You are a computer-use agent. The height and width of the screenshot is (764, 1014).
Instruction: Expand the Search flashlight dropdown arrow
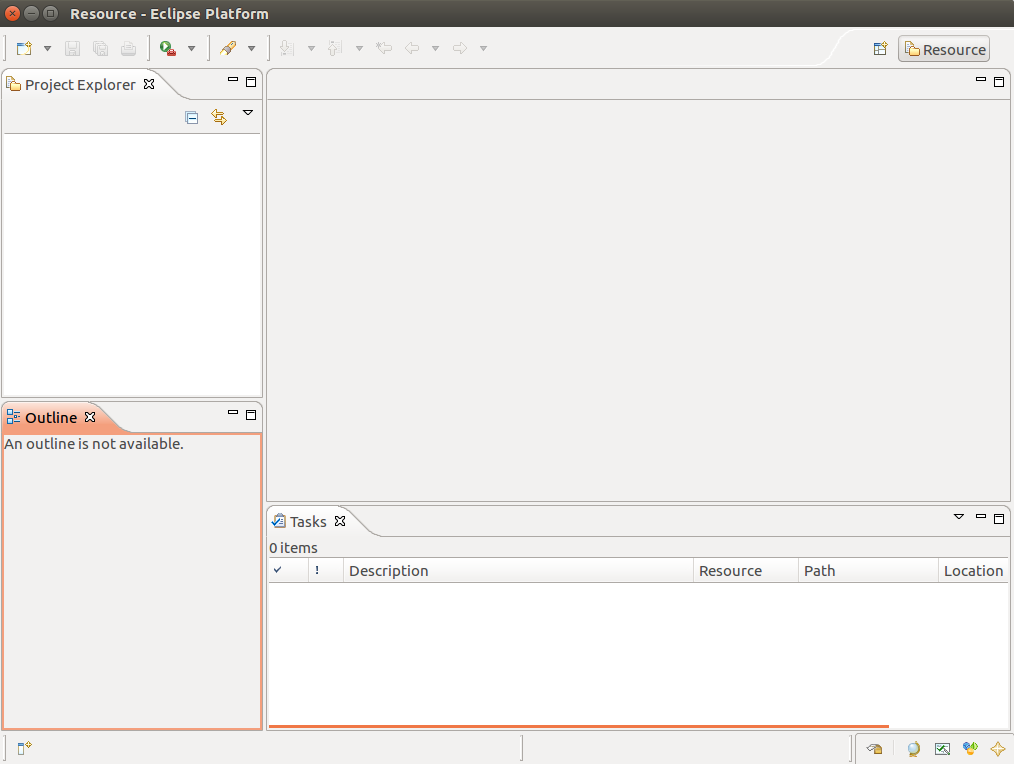(x=252, y=49)
